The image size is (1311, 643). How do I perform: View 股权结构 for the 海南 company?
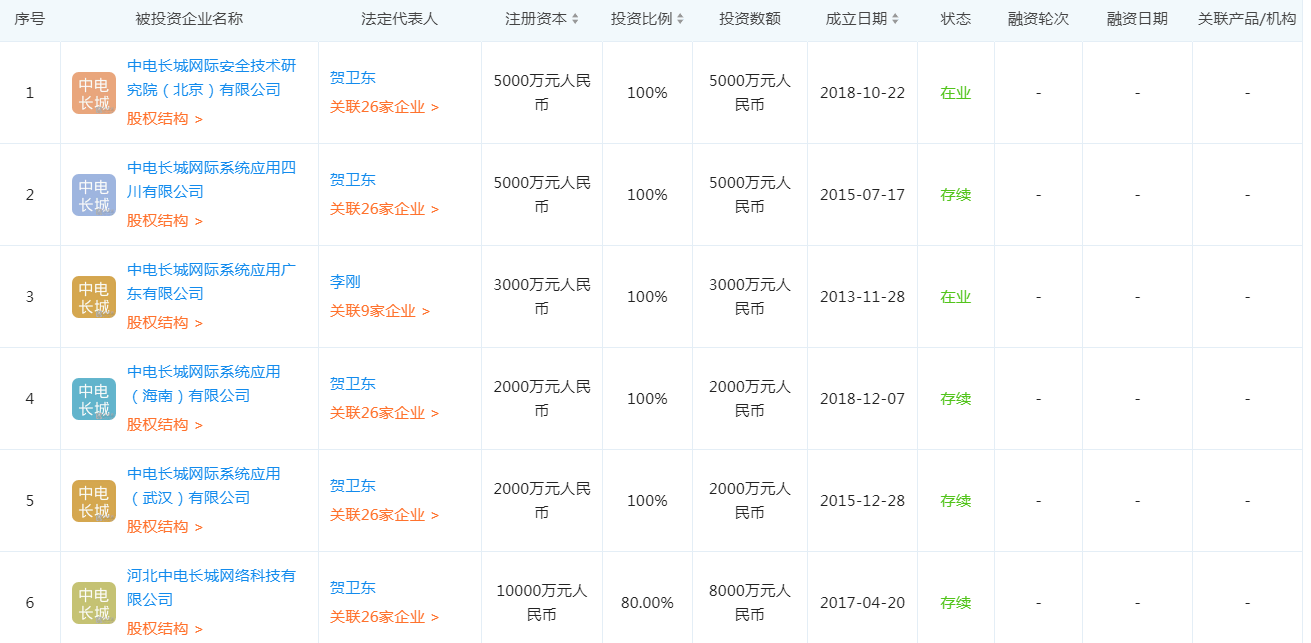coord(165,425)
